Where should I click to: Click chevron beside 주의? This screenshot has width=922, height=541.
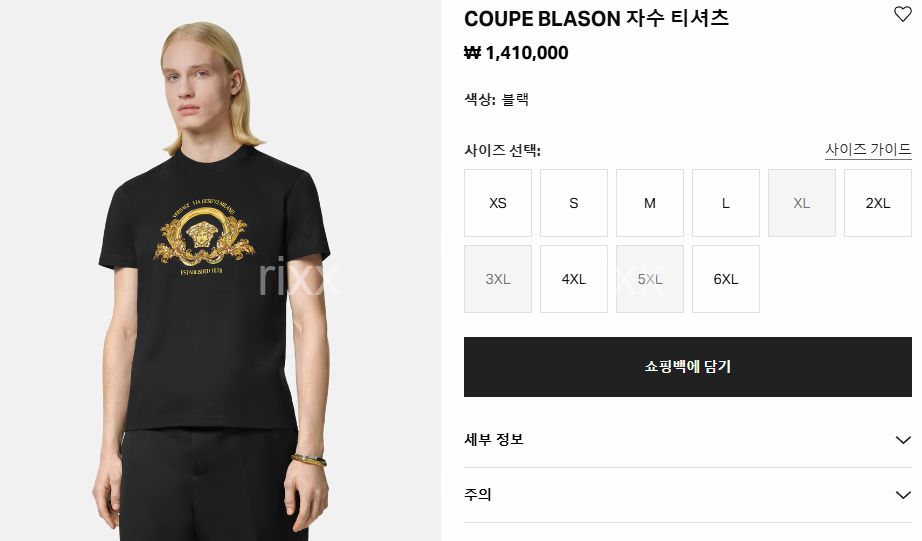coord(903,495)
